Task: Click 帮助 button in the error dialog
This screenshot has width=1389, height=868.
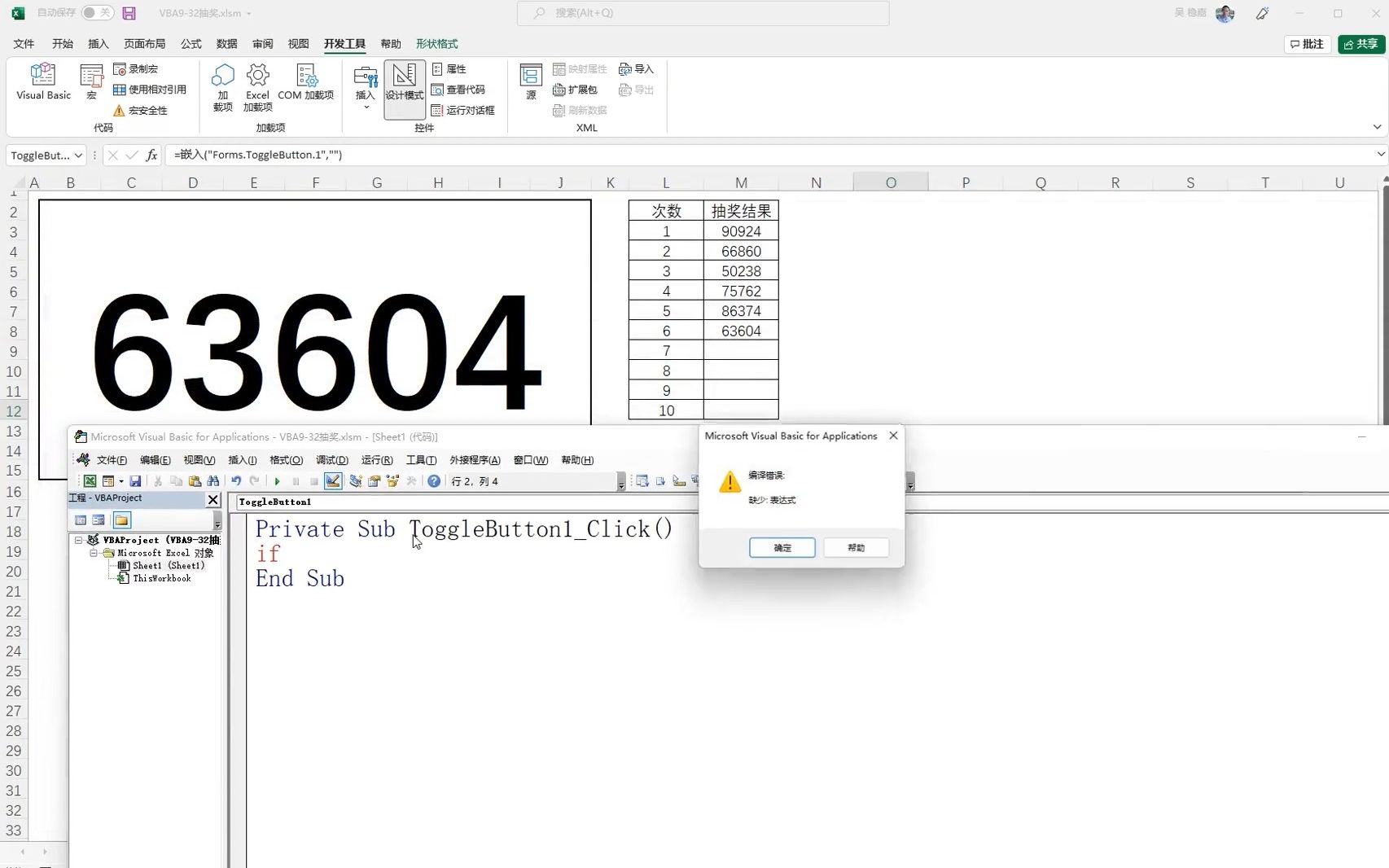Action: [x=855, y=547]
